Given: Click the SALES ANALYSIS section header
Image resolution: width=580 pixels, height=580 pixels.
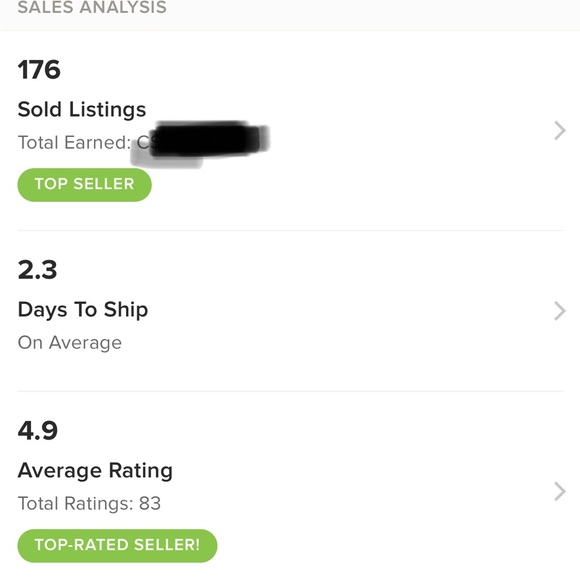Looking at the screenshot, I should click(92, 7).
